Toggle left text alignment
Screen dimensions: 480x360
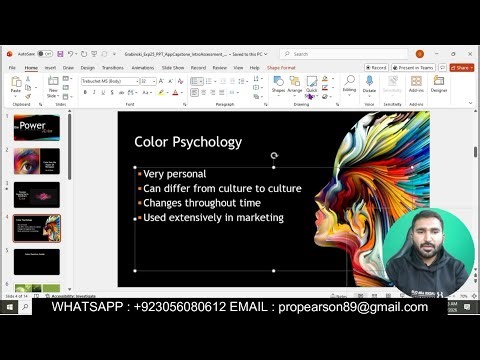pos(195,92)
